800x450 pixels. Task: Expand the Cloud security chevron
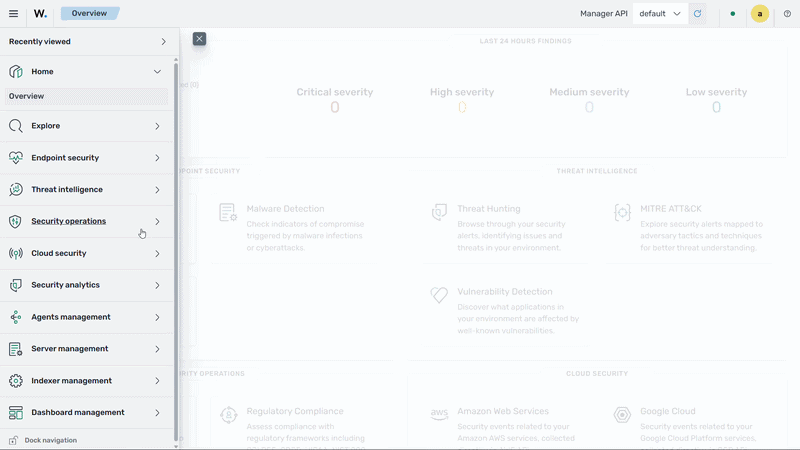(157, 254)
